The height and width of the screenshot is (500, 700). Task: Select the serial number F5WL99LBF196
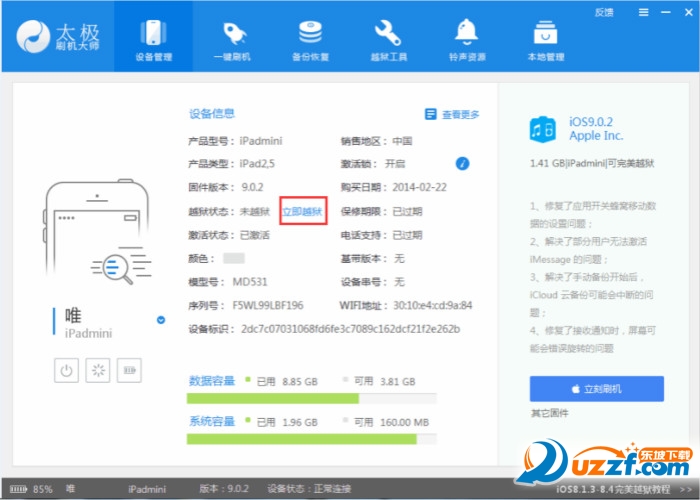point(268,306)
